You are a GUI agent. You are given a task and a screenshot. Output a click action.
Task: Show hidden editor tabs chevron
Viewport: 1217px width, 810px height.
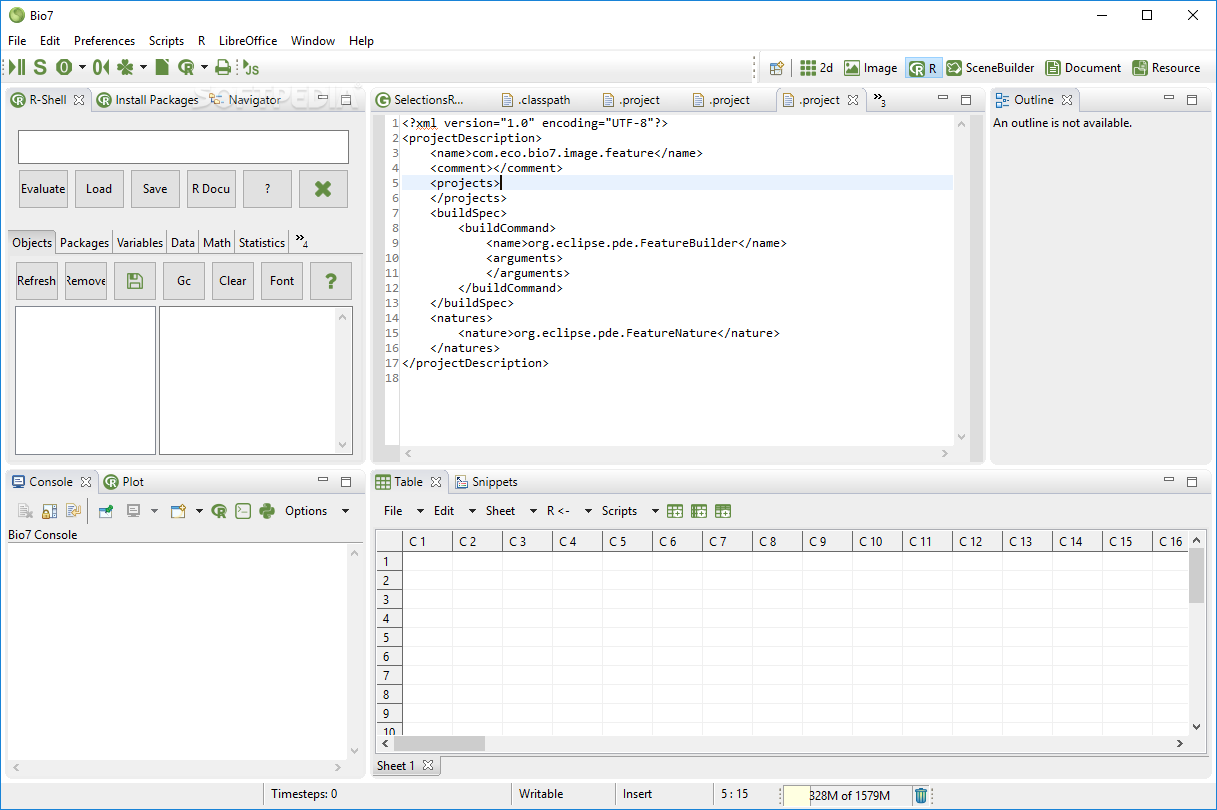[x=879, y=99]
